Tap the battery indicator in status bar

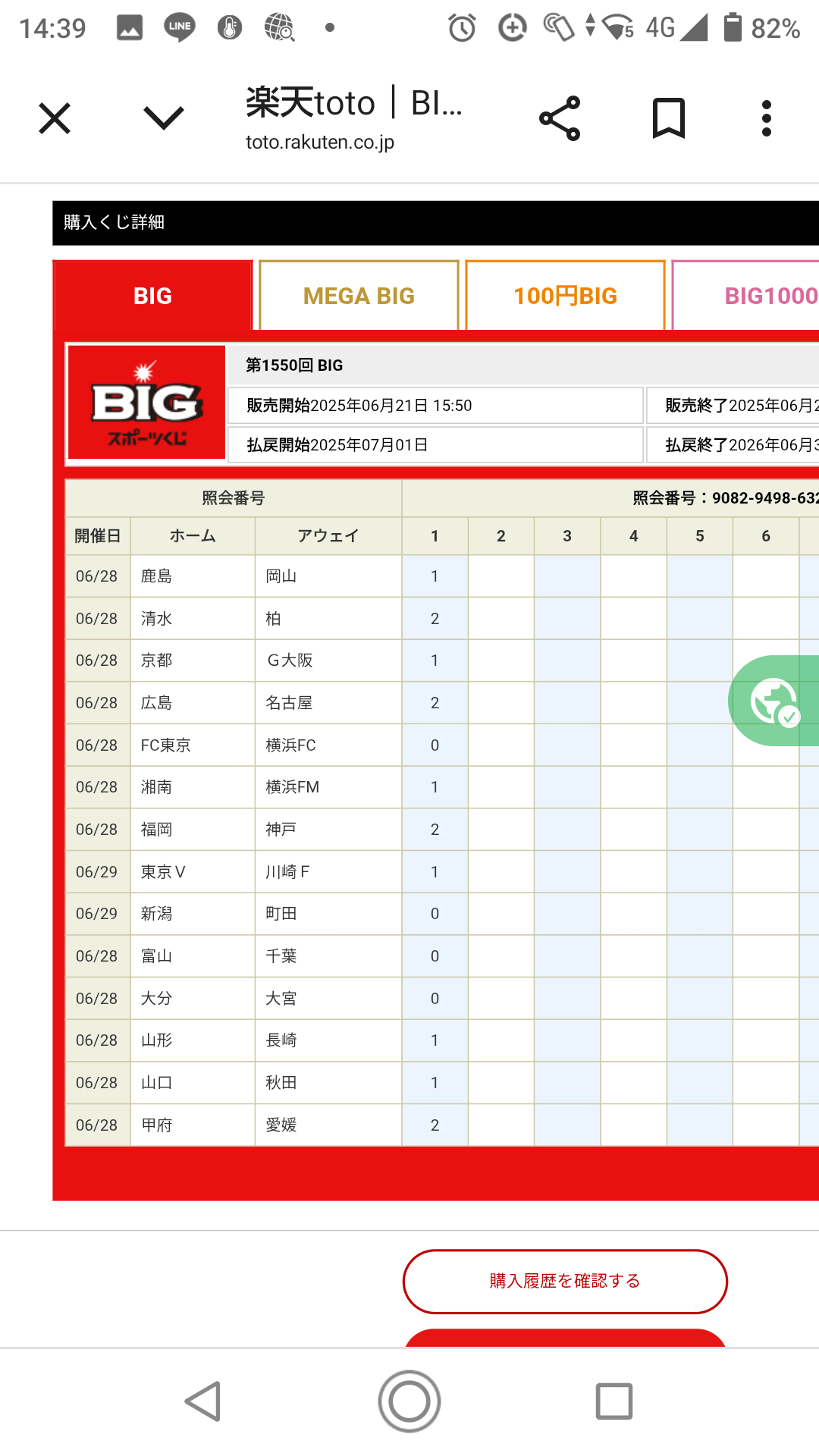coord(733,28)
